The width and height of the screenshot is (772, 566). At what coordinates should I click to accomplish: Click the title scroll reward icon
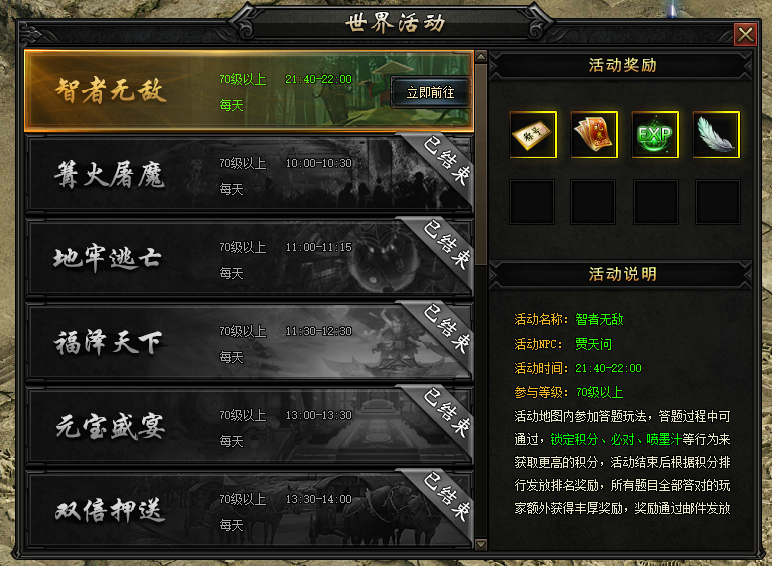(533, 134)
